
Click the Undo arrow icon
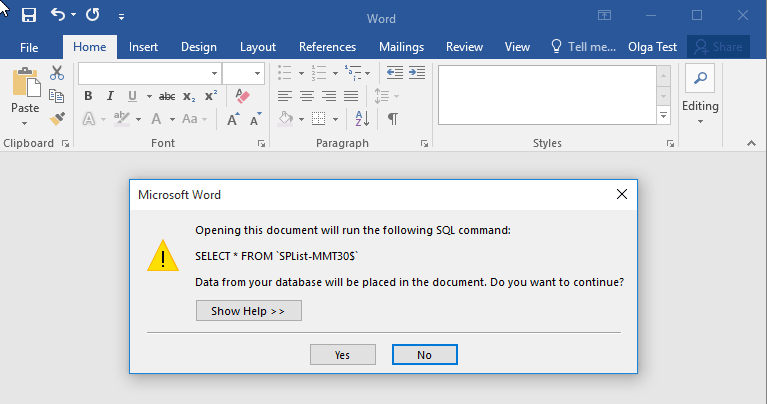(58, 15)
